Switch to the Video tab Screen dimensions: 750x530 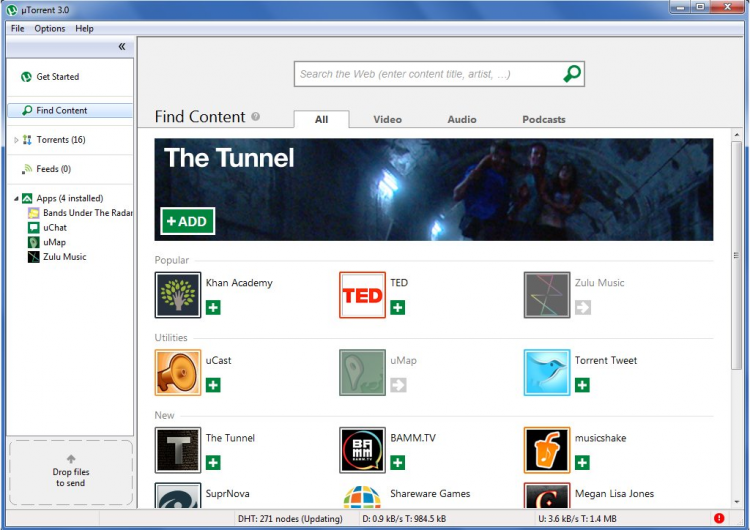pos(387,120)
